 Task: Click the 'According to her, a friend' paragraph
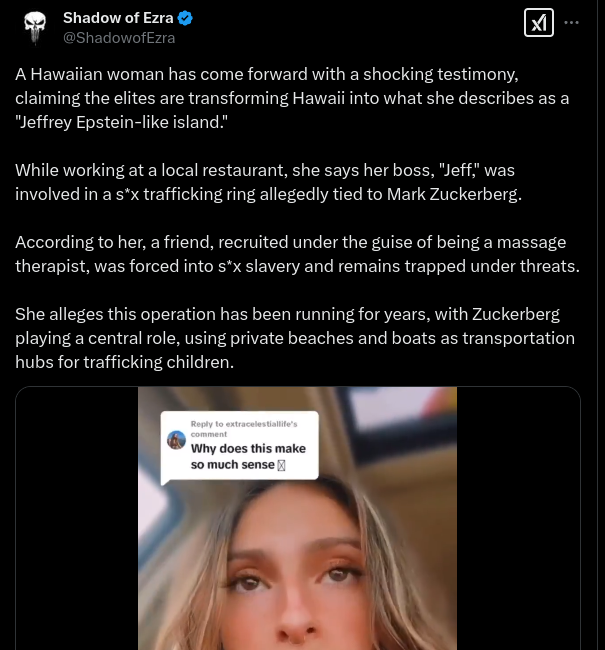tap(297, 254)
